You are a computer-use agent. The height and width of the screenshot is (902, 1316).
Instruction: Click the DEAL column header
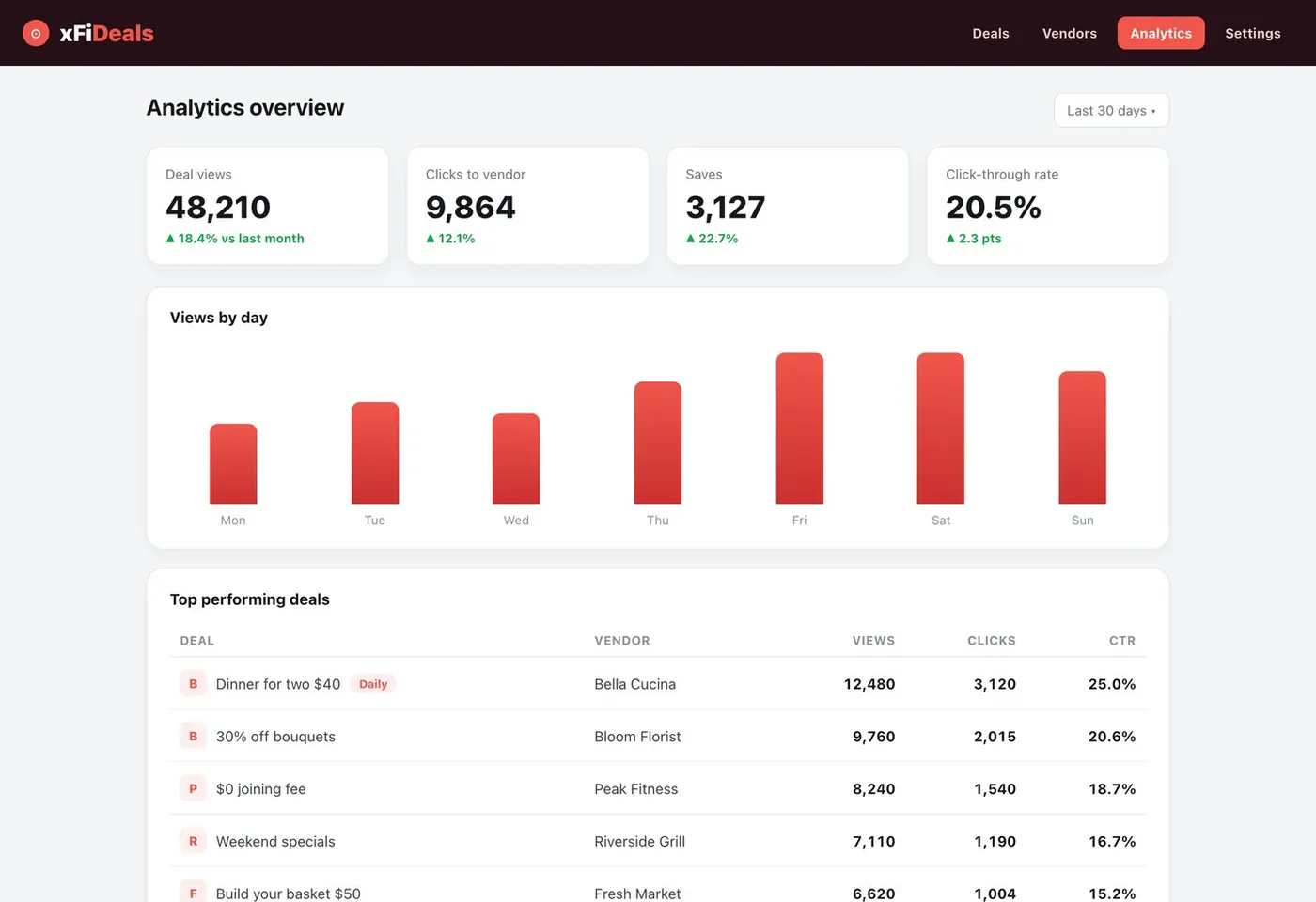tap(197, 641)
